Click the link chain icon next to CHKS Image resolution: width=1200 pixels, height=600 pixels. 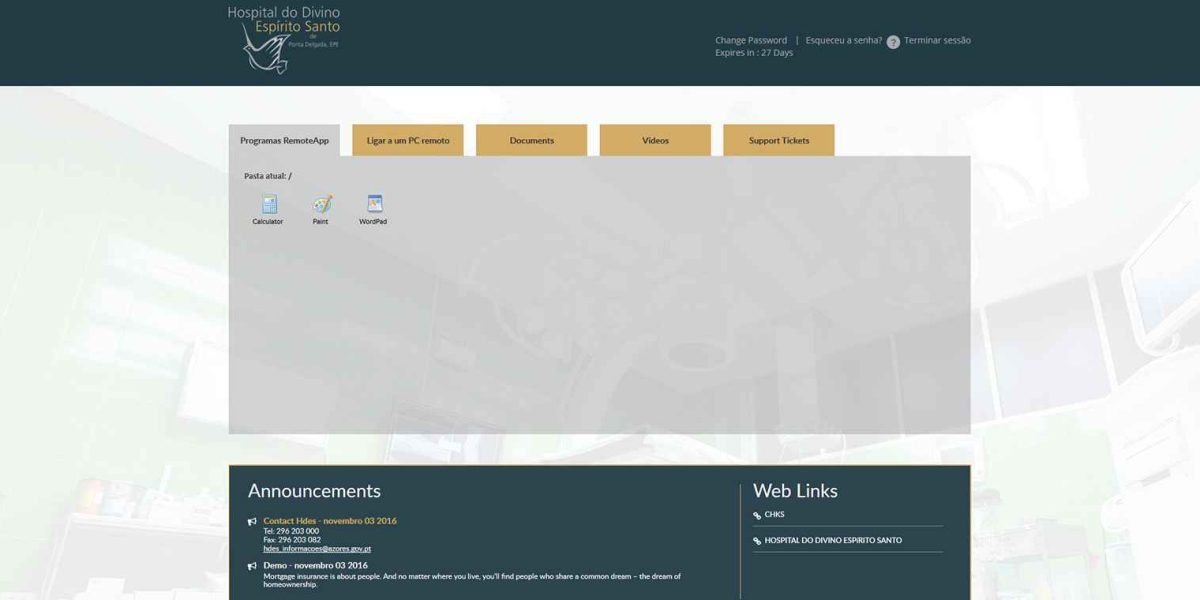click(x=755, y=514)
